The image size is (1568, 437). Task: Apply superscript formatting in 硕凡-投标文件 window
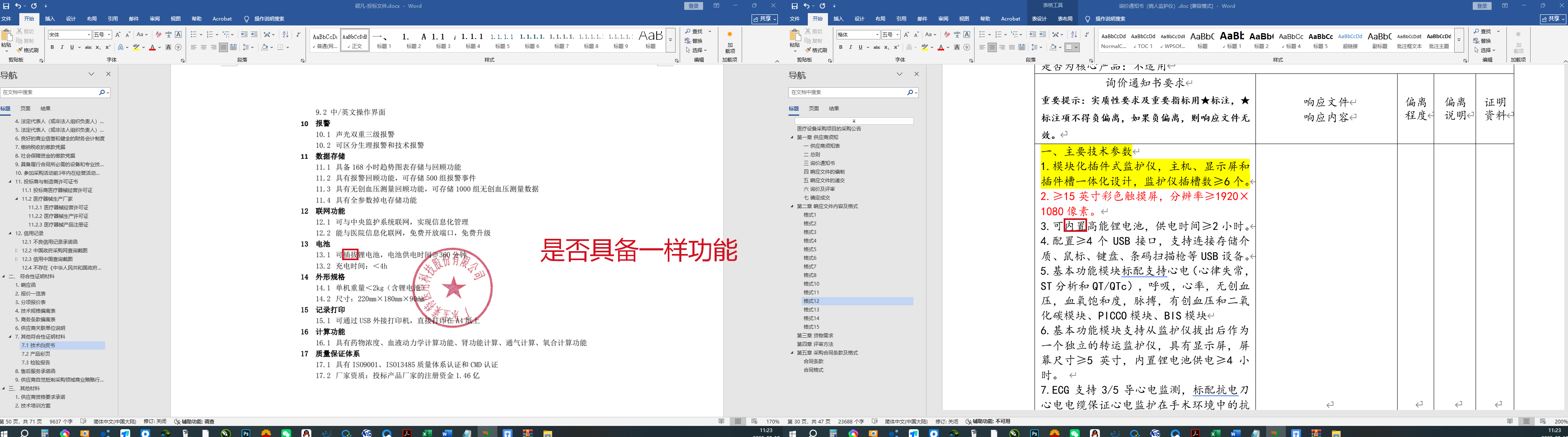click(x=108, y=48)
